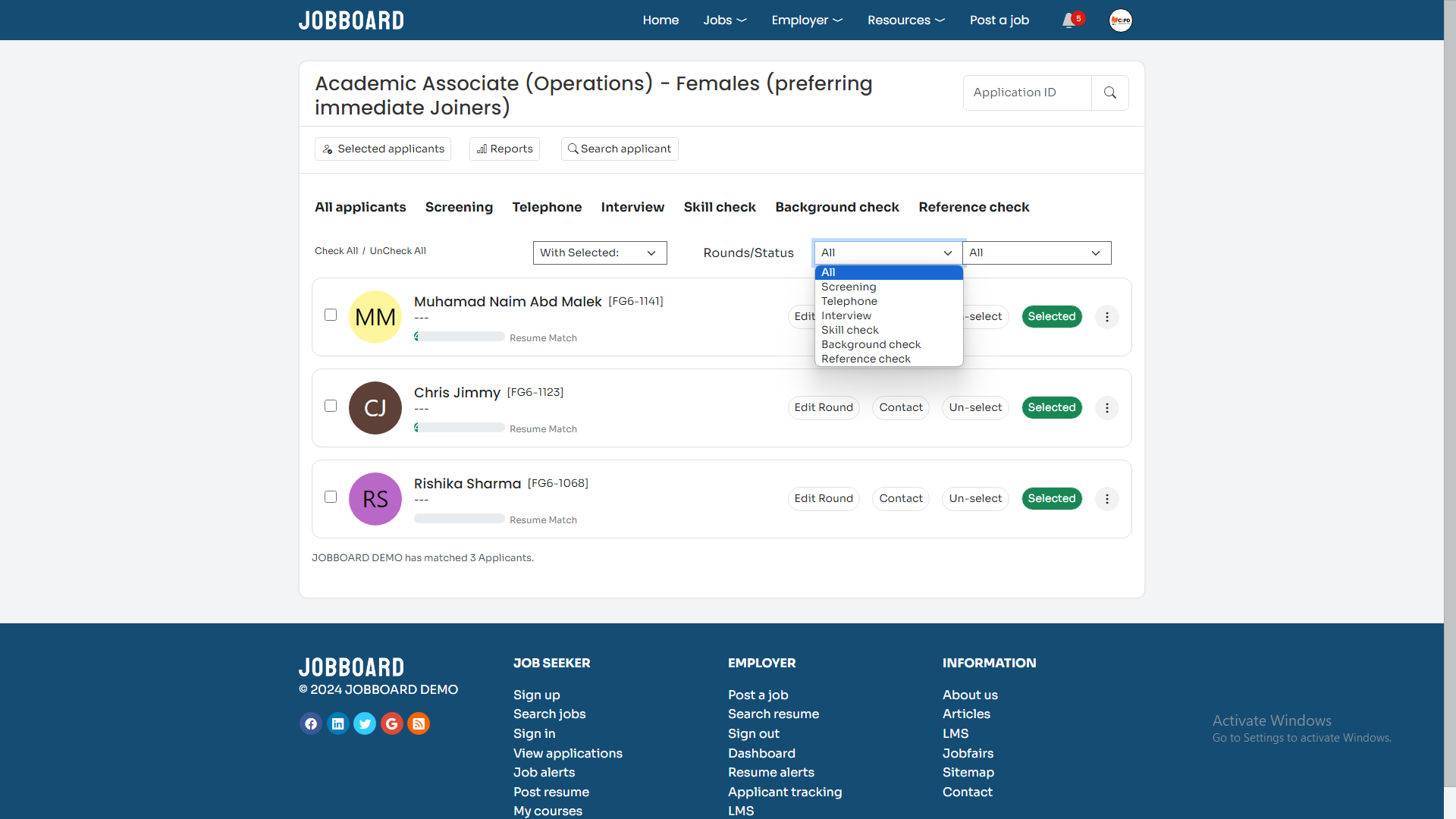This screenshot has width=1456, height=819.
Task: Click the UnCheck All link
Action: (397, 250)
